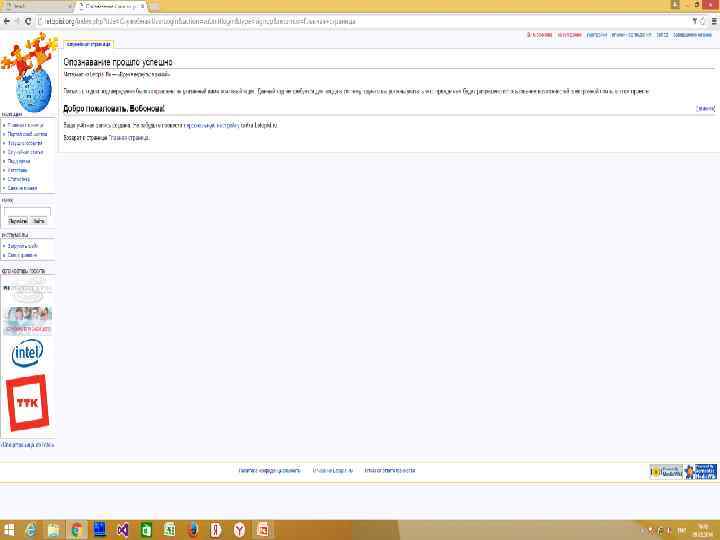Open Excel from the taskbar
Image resolution: width=720 pixels, height=540 pixels.
coord(169,530)
